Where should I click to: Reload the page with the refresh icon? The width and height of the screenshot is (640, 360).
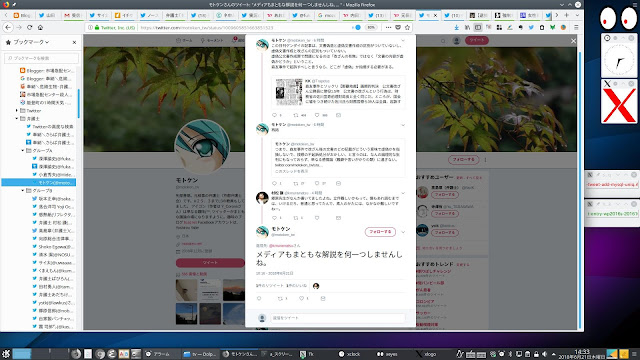click(29, 27)
